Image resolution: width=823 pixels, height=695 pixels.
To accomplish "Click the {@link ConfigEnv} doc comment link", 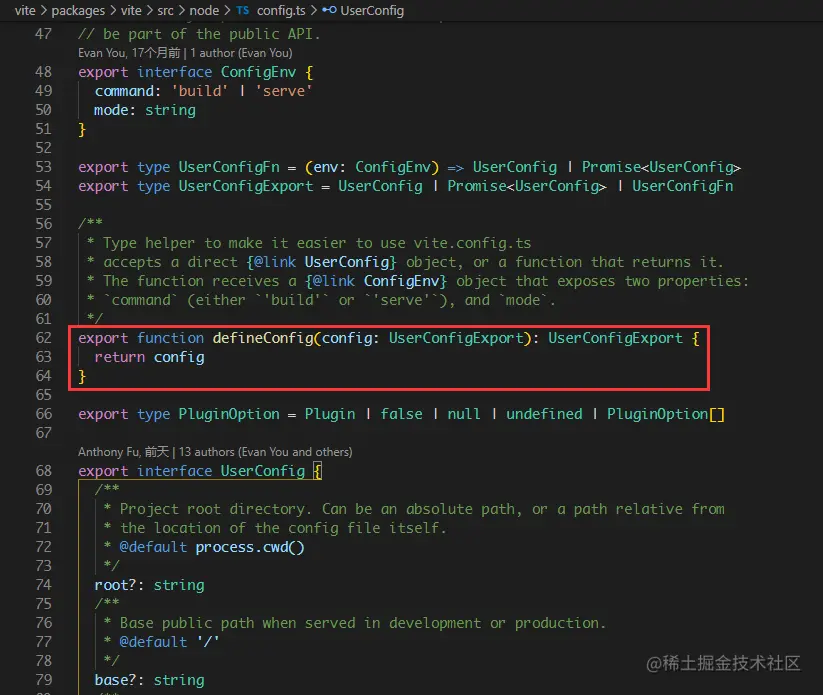I will [x=404, y=280].
